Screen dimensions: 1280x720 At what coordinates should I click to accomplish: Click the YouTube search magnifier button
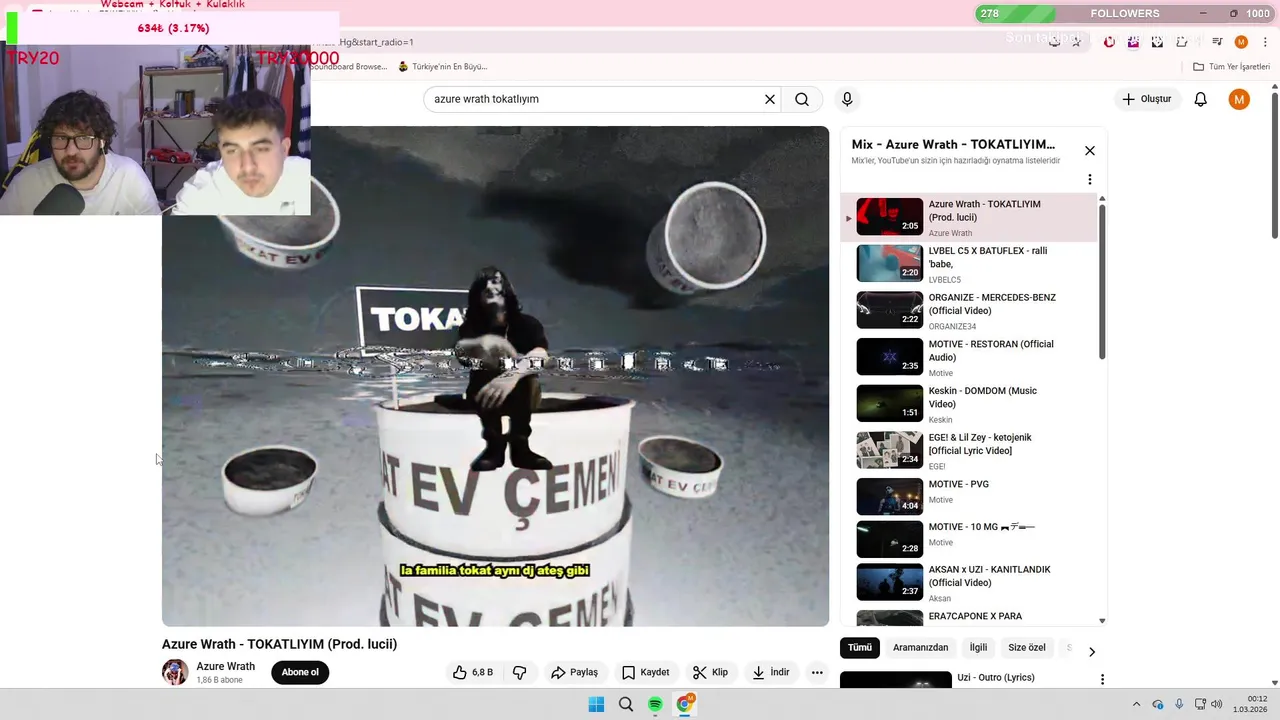coord(802,99)
